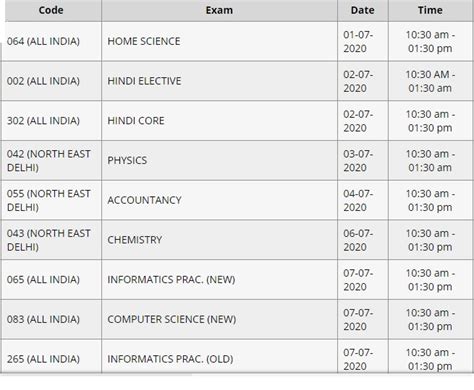Click code 064 (ALL INDIA) cell

[51, 41]
